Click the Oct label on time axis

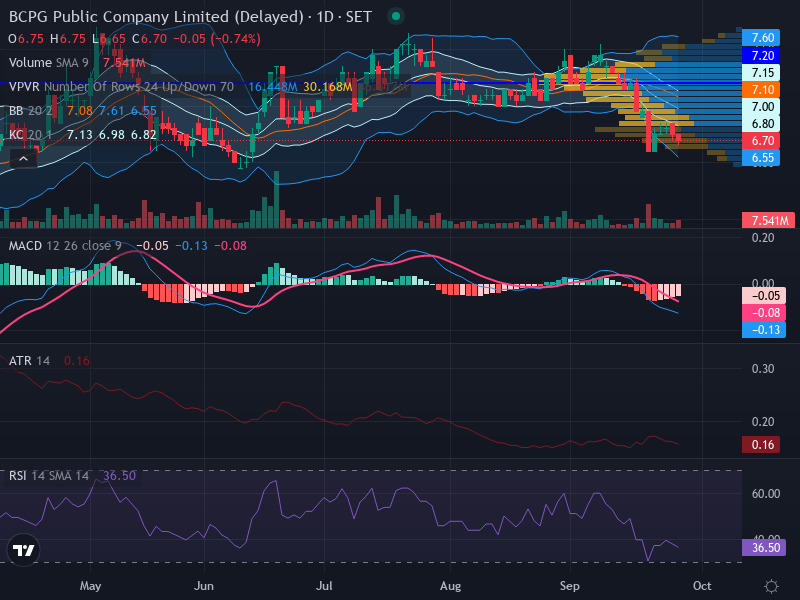click(702, 586)
